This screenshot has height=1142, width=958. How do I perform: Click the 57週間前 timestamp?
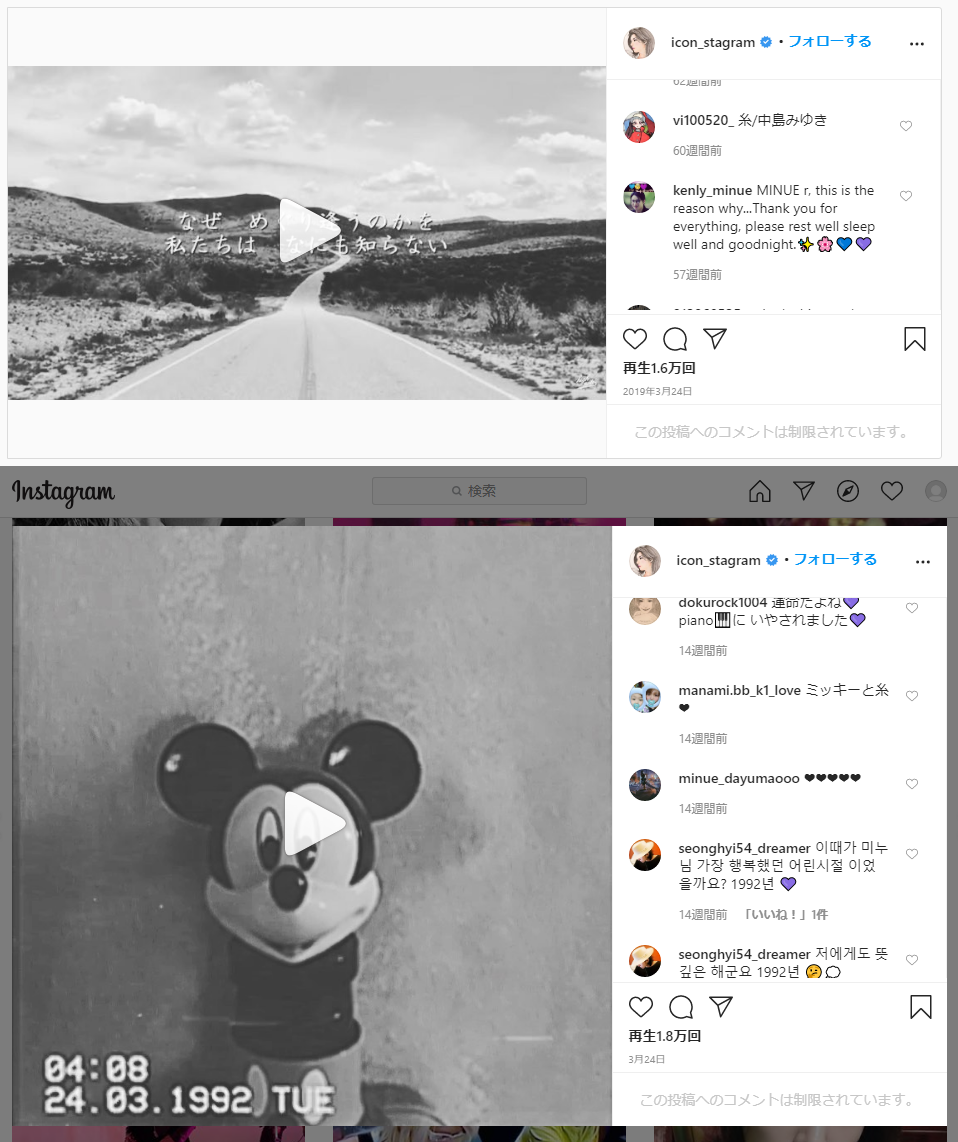point(697,275)
